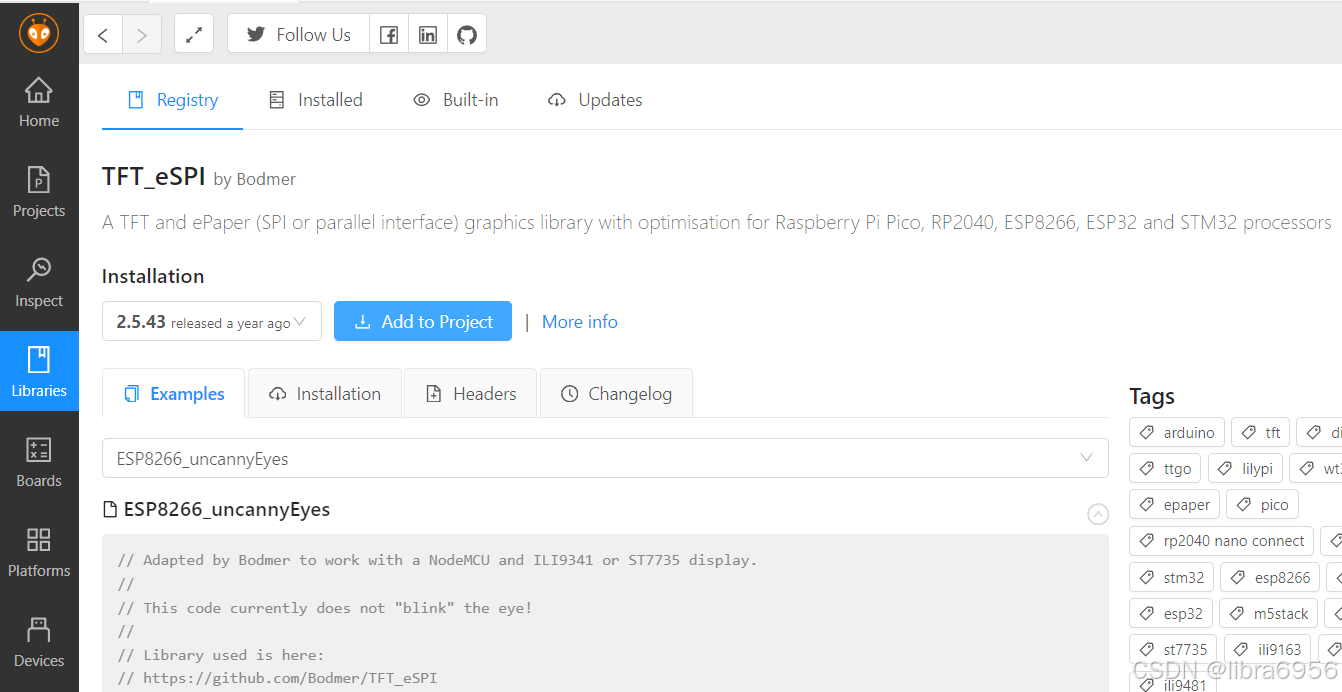Click the rp2040 nano connect tag
Viewport: 1342px width, 692px height.
pos(1221,541)
